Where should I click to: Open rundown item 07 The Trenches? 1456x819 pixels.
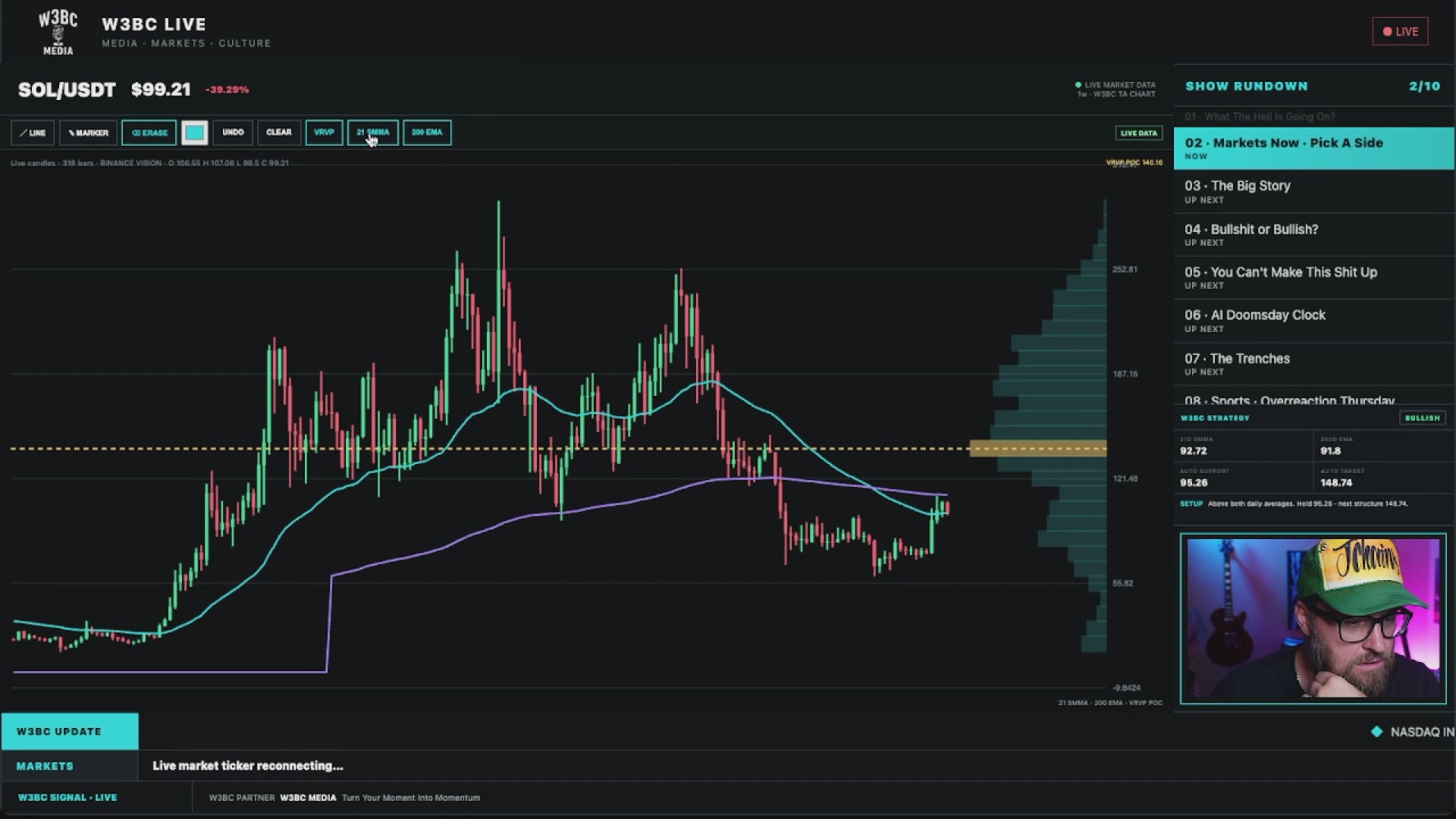click(x=1313, y=364)
